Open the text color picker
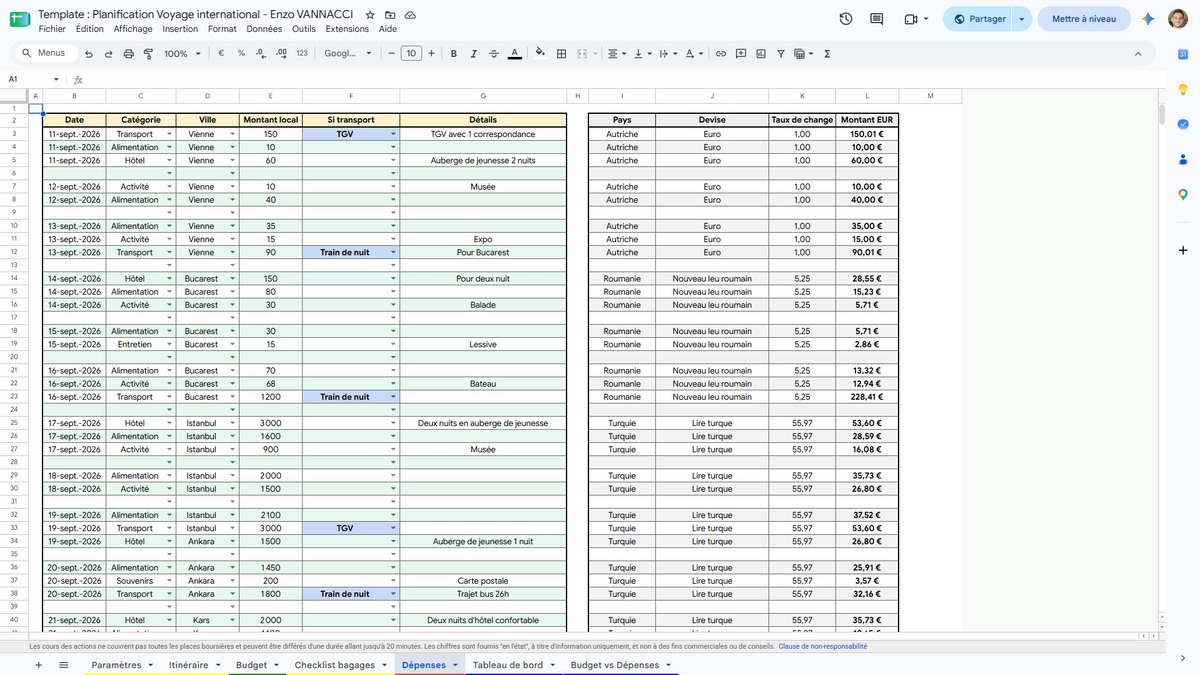The image size is (1200, 675). click(x=514, y=54)
